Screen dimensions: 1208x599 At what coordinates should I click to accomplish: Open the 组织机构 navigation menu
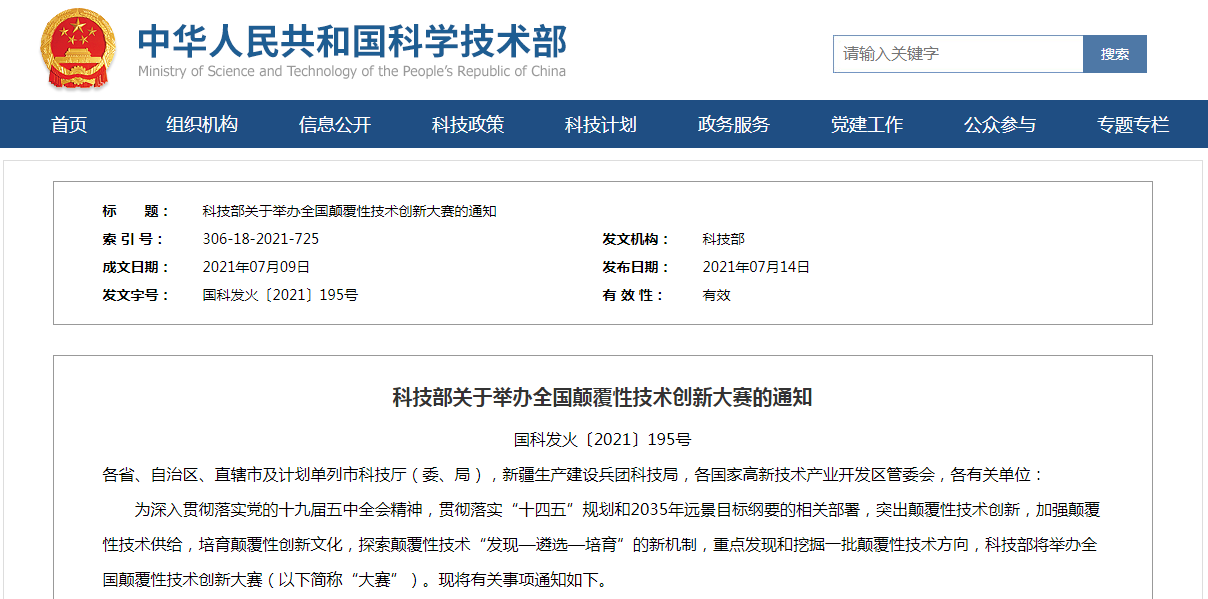[200, 124]
